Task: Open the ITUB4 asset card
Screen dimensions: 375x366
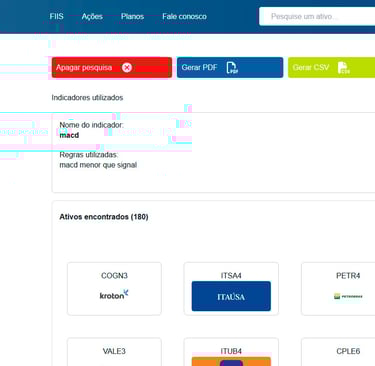Action: pyautogui.click(x=231, y=352)
